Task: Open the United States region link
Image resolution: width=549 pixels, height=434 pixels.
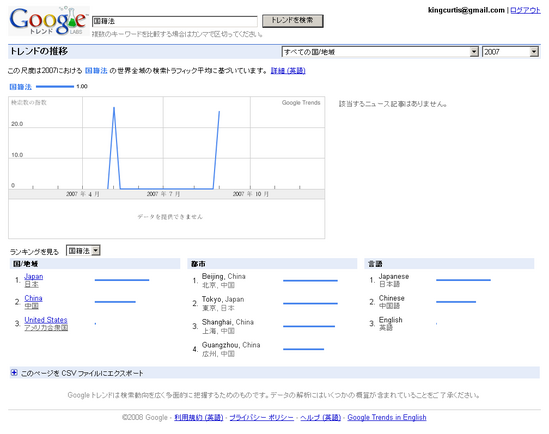Action: tap(46, 320)
